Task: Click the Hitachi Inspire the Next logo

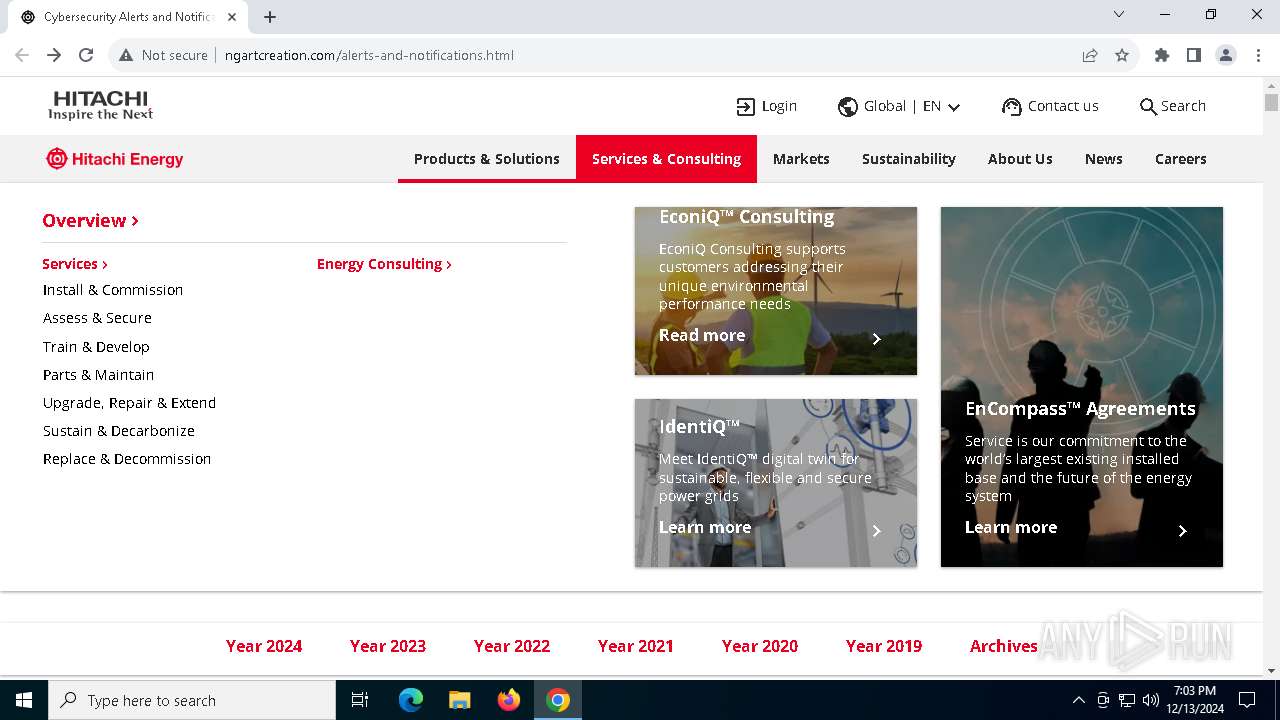Action: pyautogui.click(x=101, y=105)
